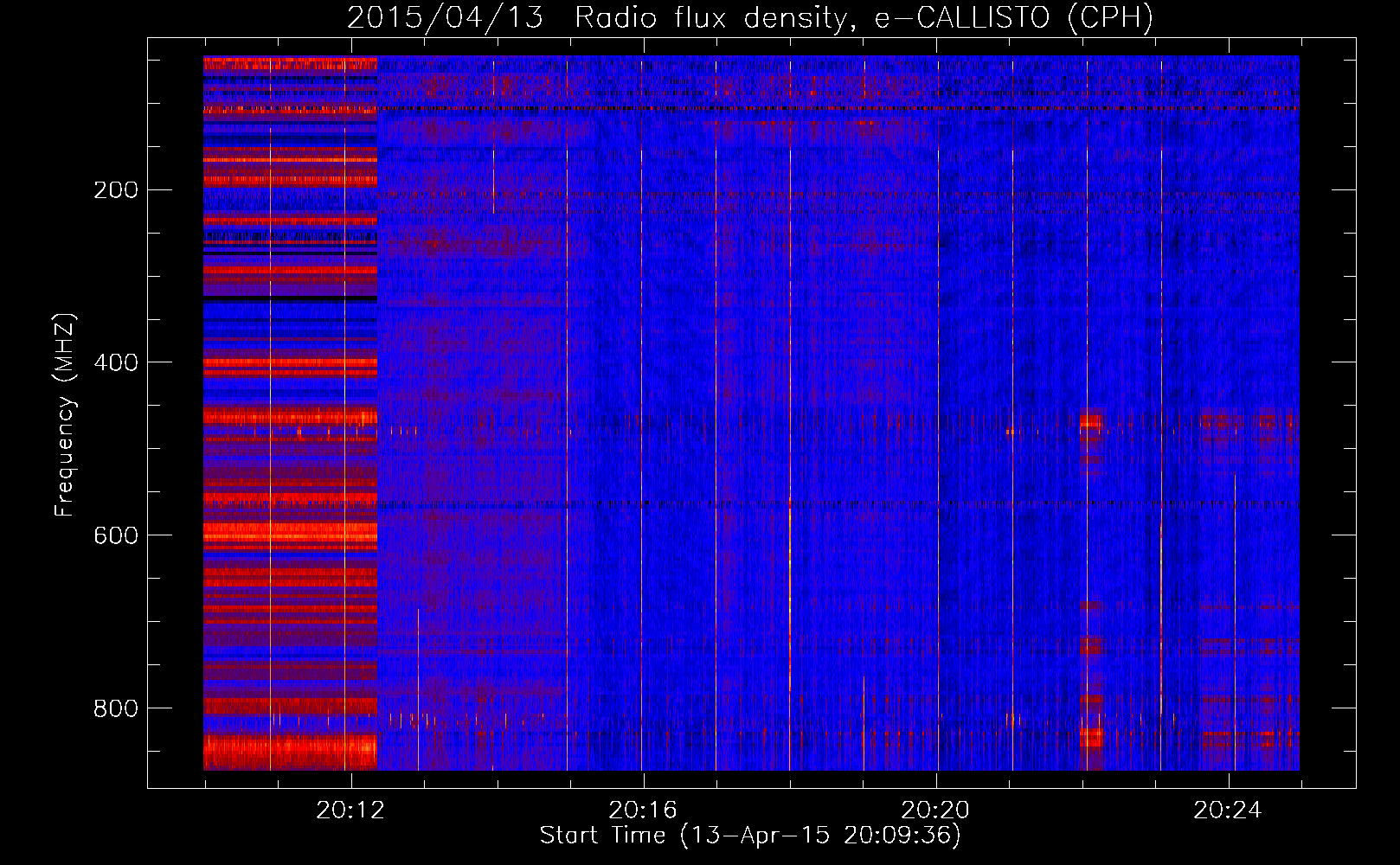Click the 20:20 time tick label
The width and height of the screenshot is (1400, 865).
935,811
